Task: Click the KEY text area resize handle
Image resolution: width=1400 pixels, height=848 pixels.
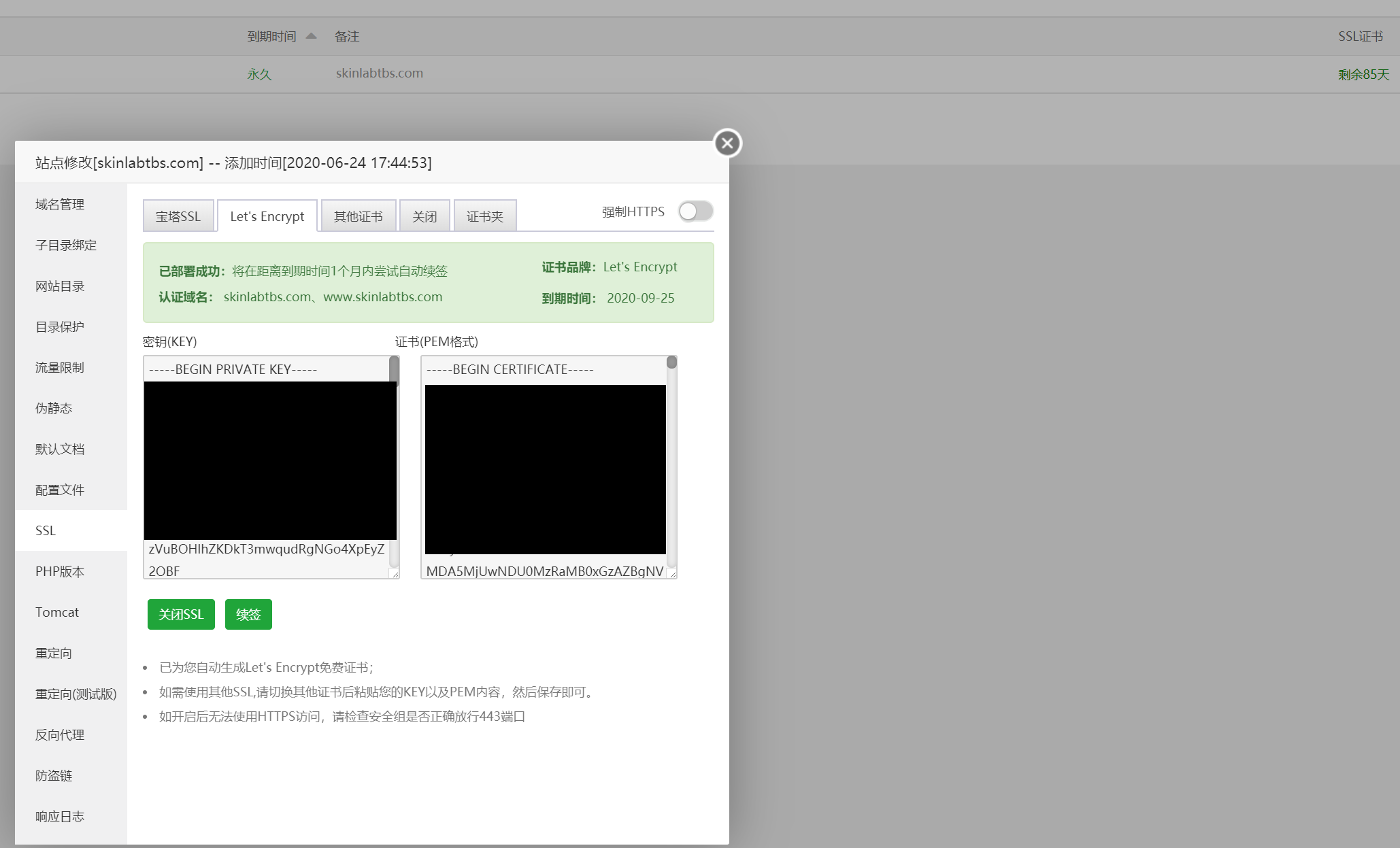Action: [x=395, y=574]
